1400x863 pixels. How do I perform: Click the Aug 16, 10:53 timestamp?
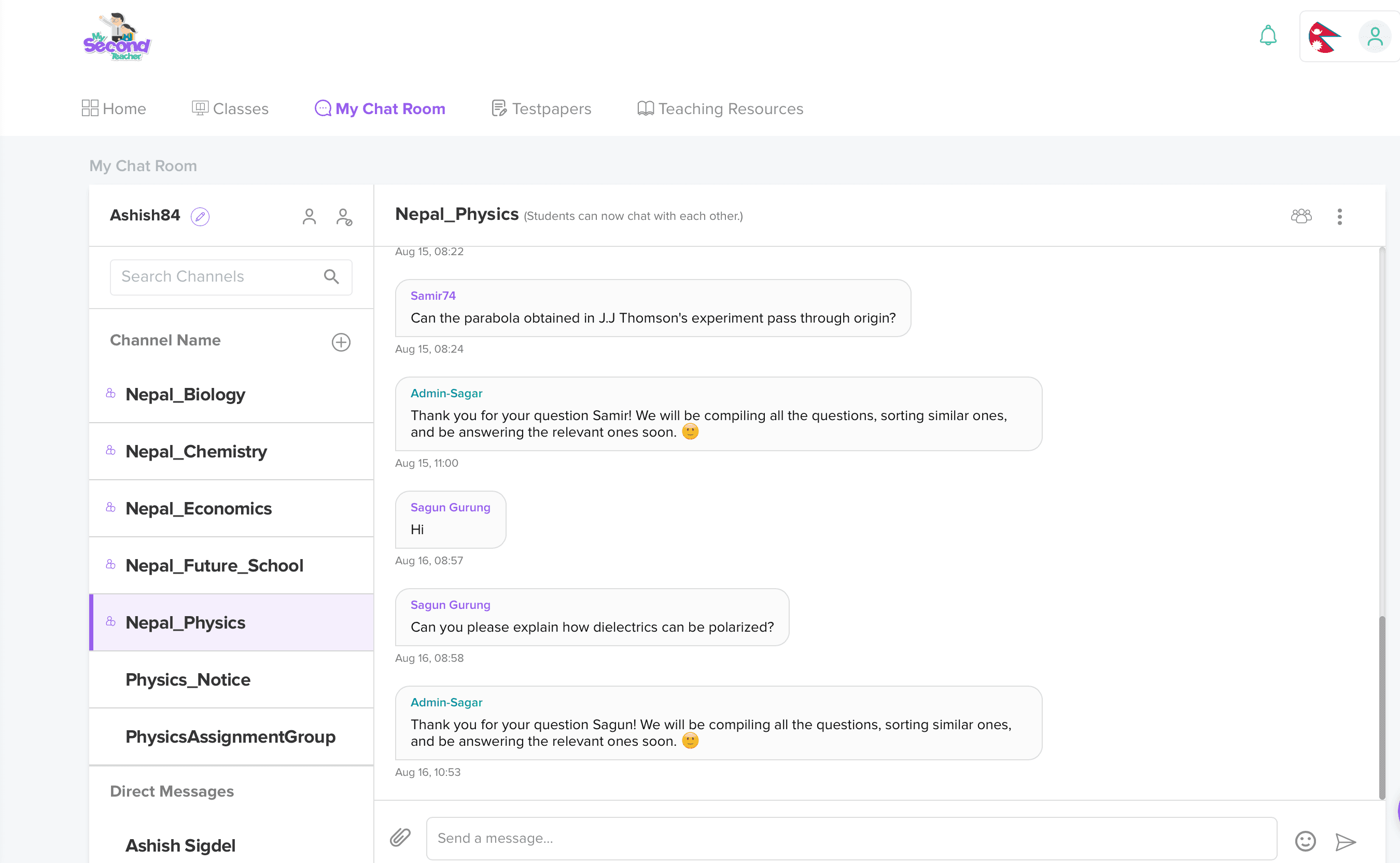point(427,773)
